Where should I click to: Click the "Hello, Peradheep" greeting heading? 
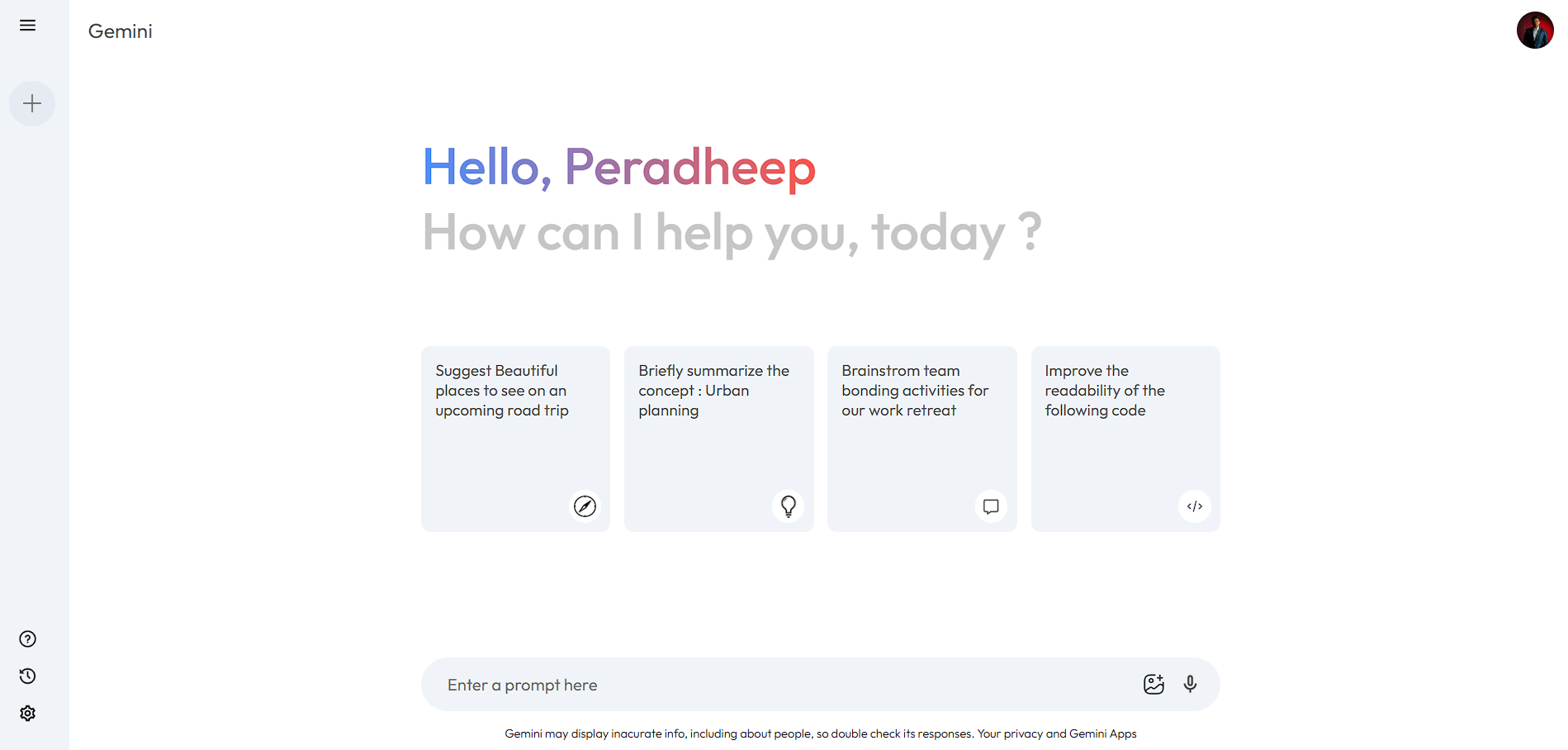pos(618,167)
